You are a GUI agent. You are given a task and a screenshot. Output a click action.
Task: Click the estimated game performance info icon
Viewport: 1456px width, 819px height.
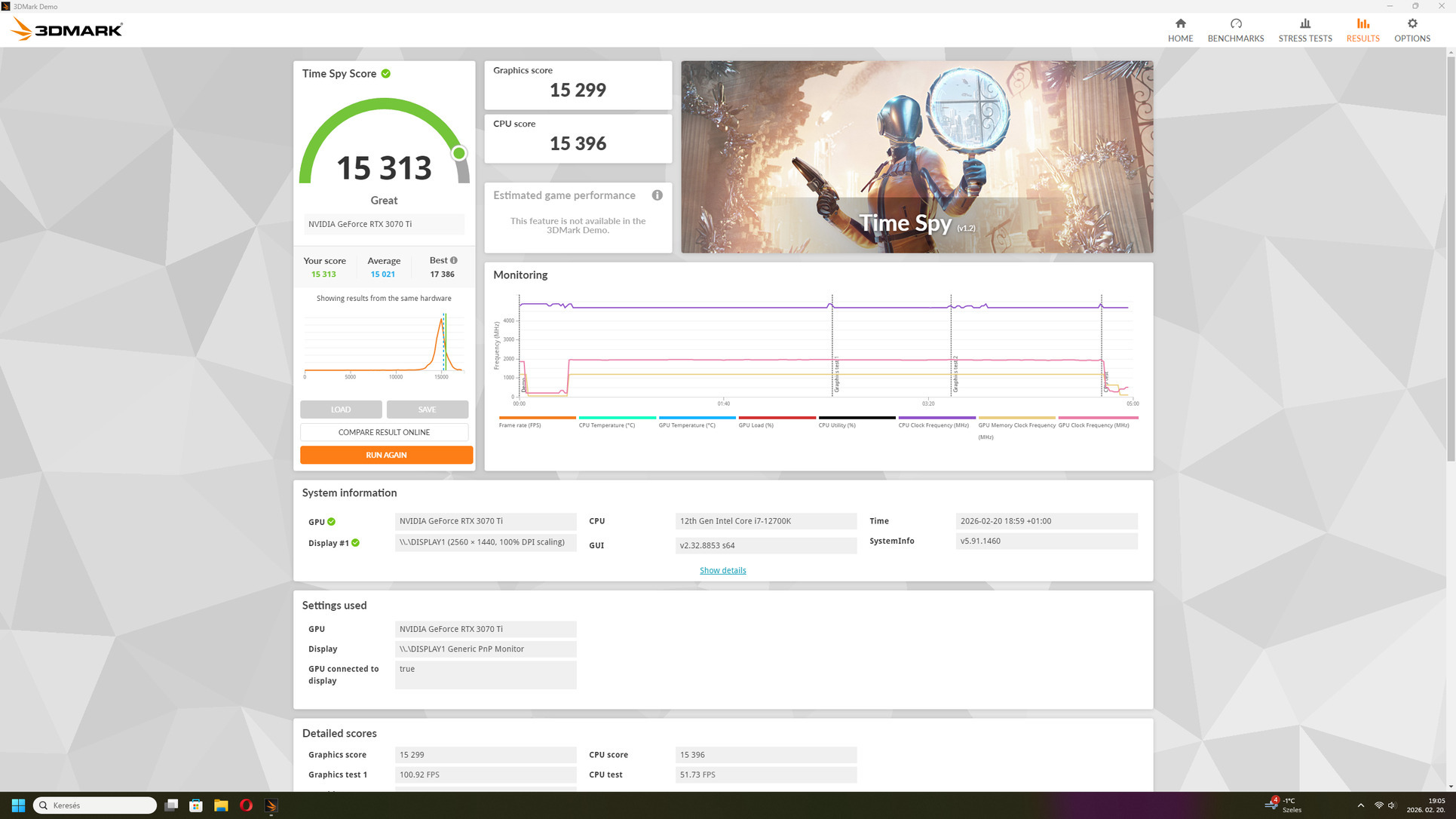(x=657, y=195)
